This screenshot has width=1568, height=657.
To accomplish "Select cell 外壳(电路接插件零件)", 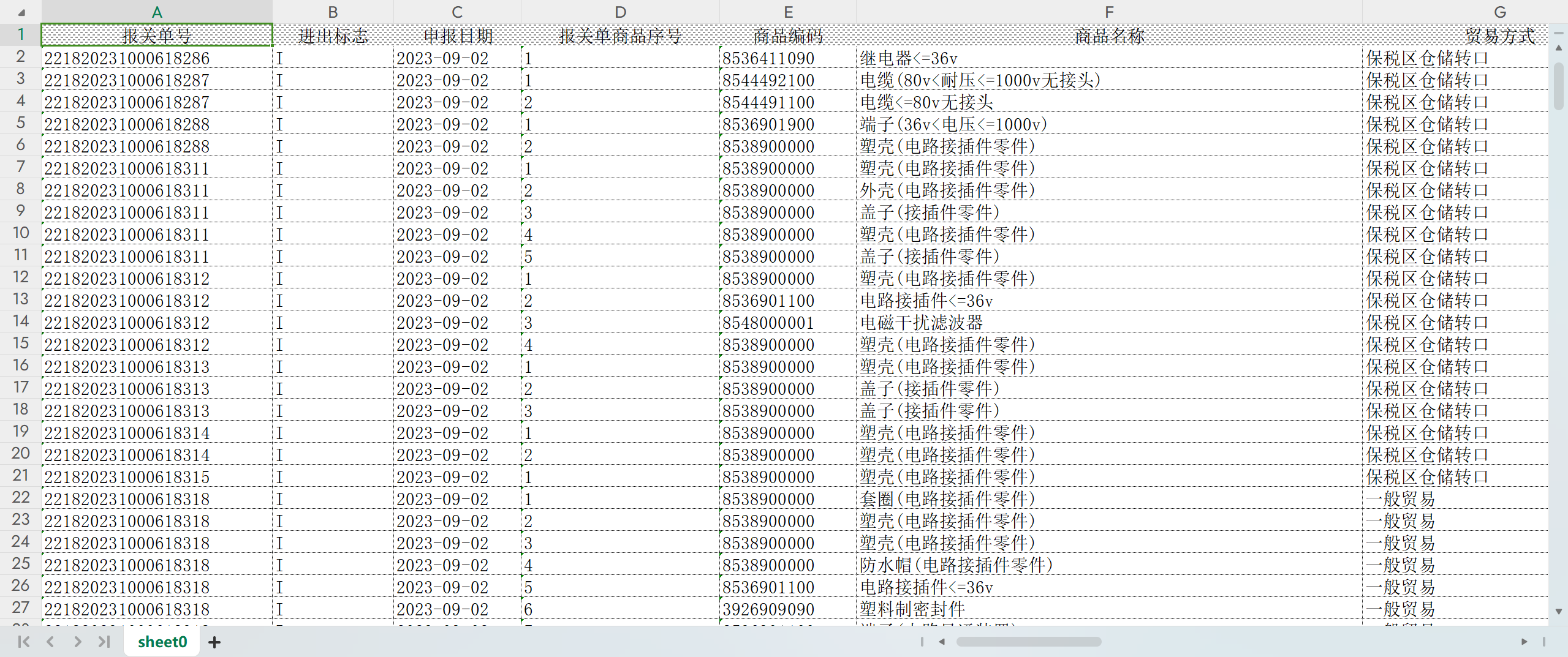I will tap(1109, 190).
